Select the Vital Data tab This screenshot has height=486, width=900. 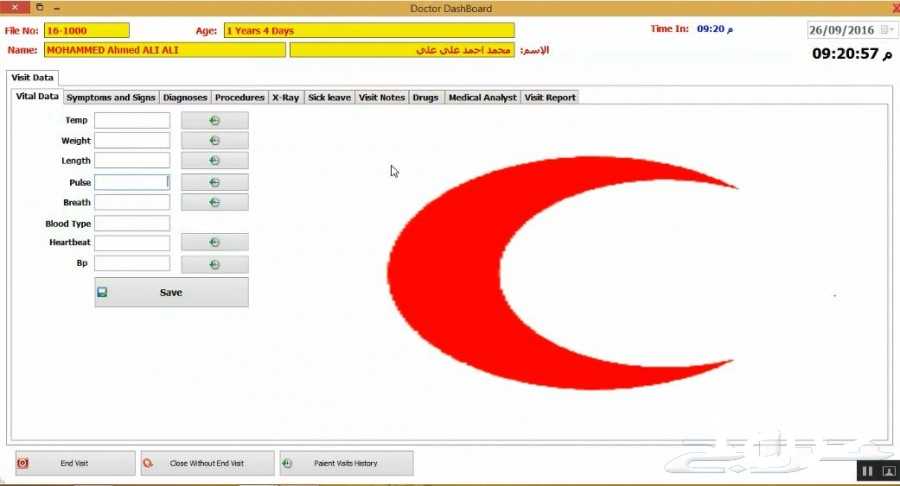(x=37, y=96)
